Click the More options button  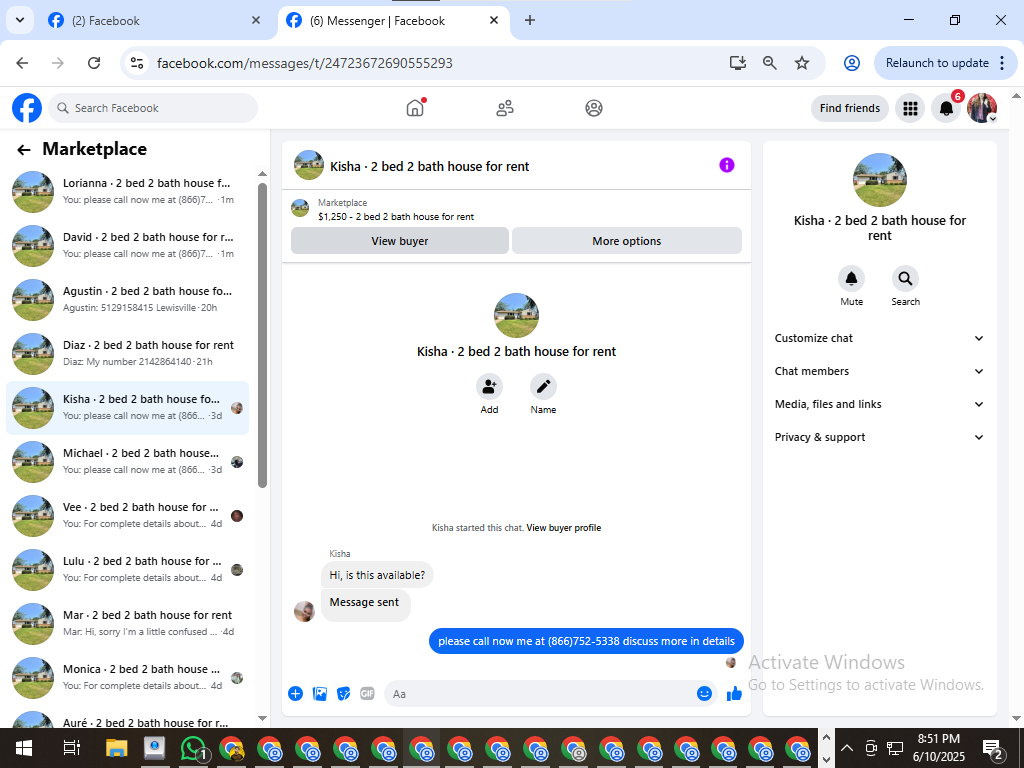627,241
